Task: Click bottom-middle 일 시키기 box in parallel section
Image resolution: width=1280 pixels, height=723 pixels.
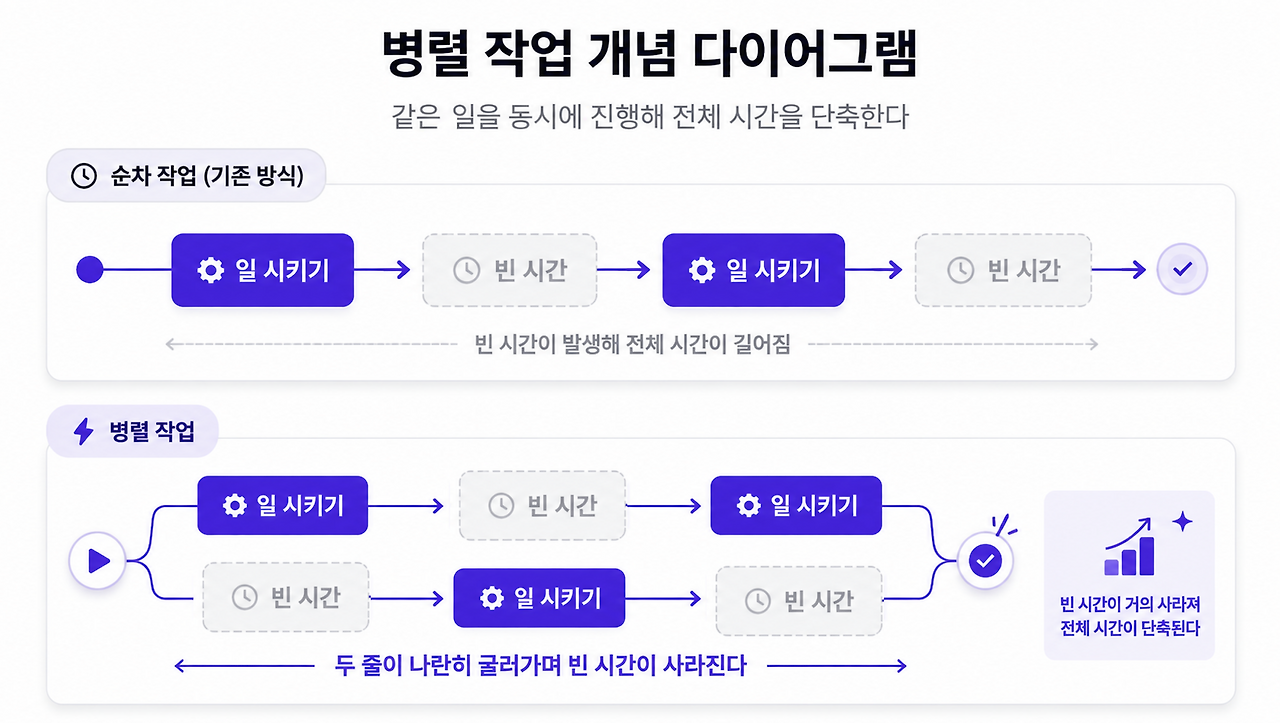Action: [x=540, y=598]
